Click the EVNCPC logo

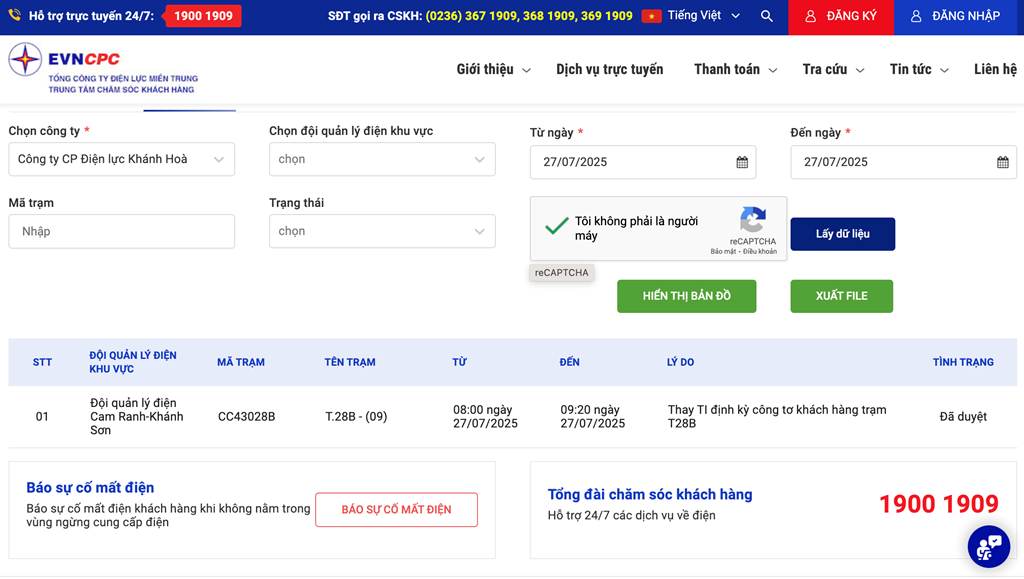(x=103, y=69)
